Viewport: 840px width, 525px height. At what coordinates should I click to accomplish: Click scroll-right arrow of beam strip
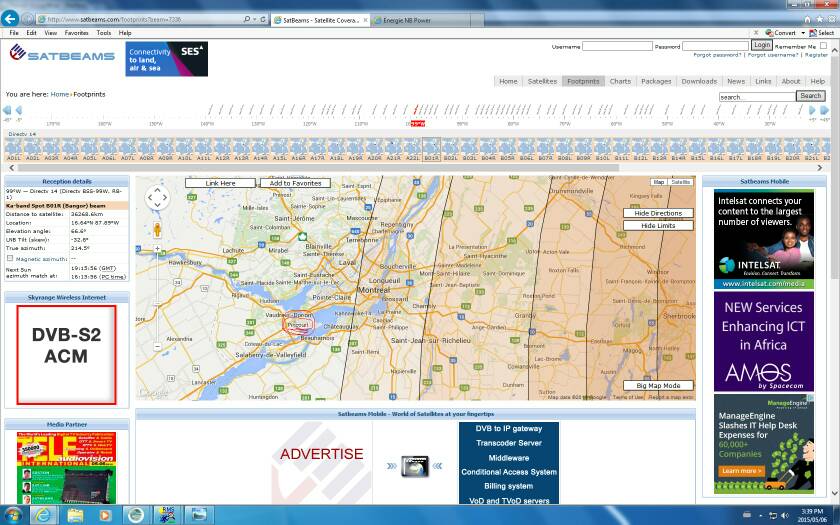pyautogui.click(x=819, y=168)
